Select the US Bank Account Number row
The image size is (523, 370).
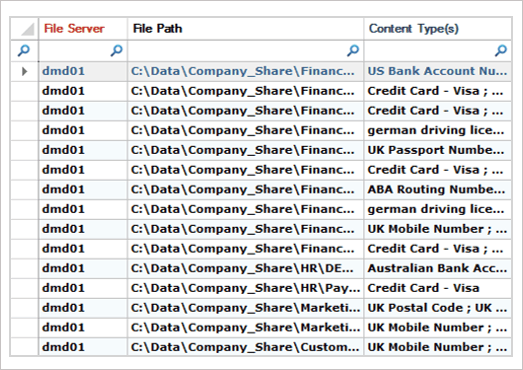coord(261,71)
